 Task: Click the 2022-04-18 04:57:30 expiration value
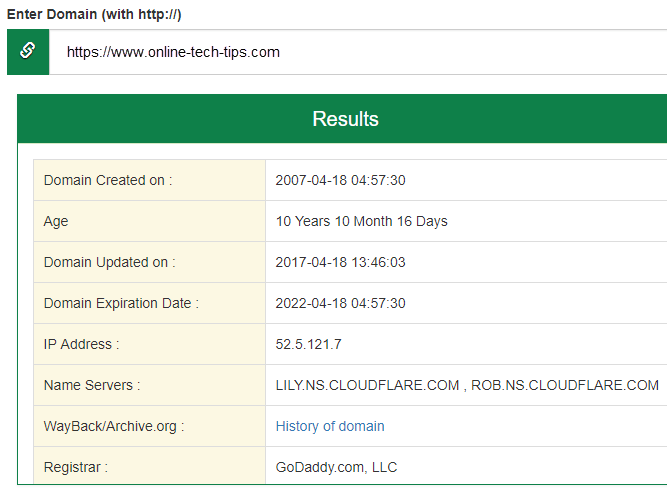[x=340, y=303]
